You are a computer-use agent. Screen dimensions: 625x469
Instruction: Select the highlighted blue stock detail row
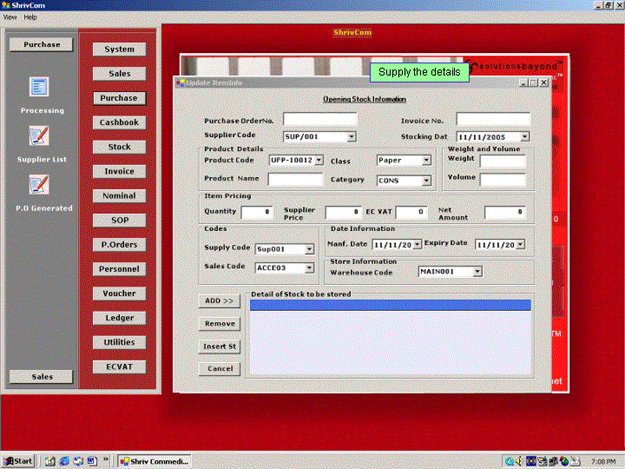coord(390,305)
